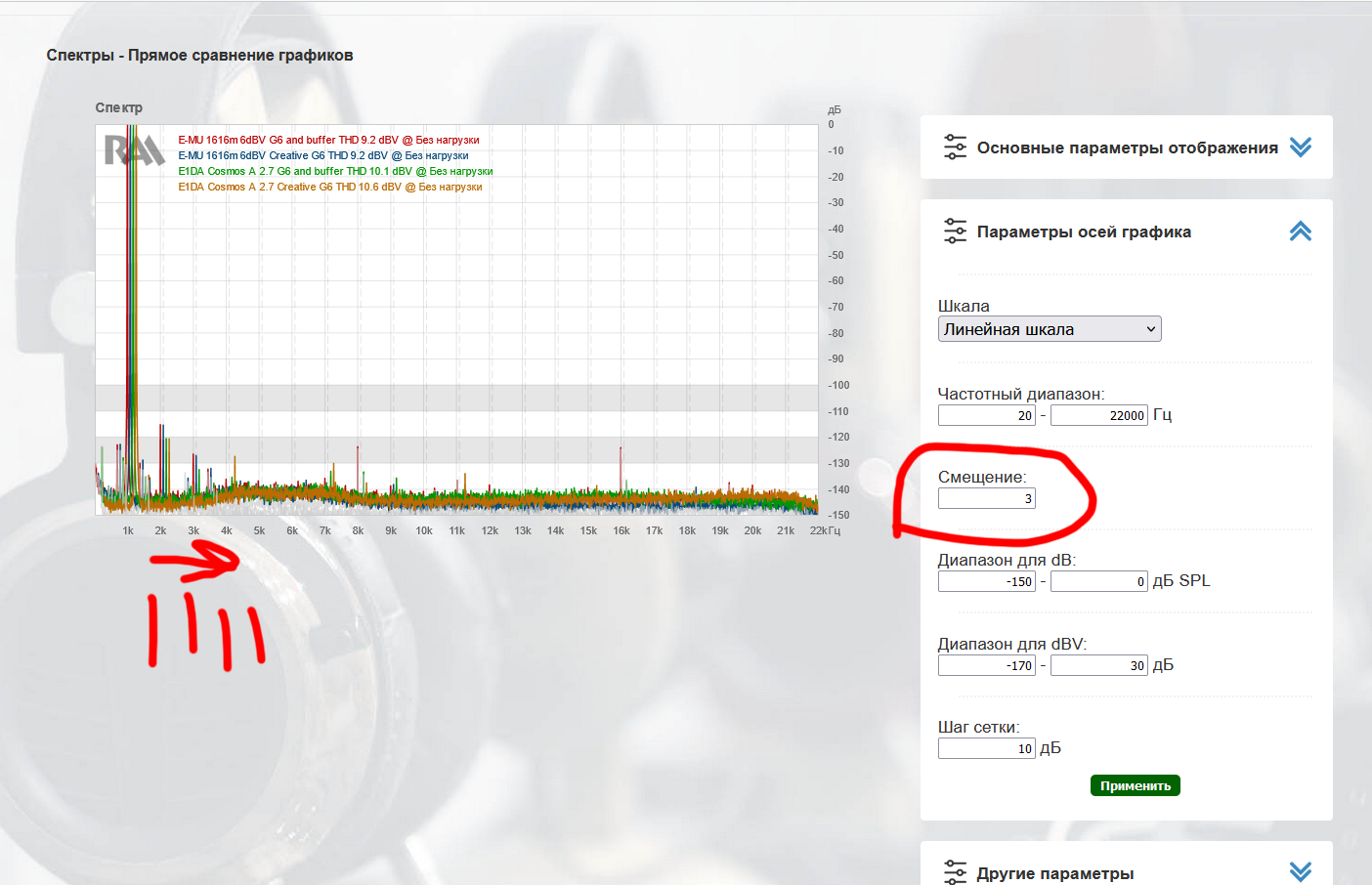Click orange legend entry E1DA Cosmos Creative G6
The image size is (1372, 885).
(x=330, y=187)
